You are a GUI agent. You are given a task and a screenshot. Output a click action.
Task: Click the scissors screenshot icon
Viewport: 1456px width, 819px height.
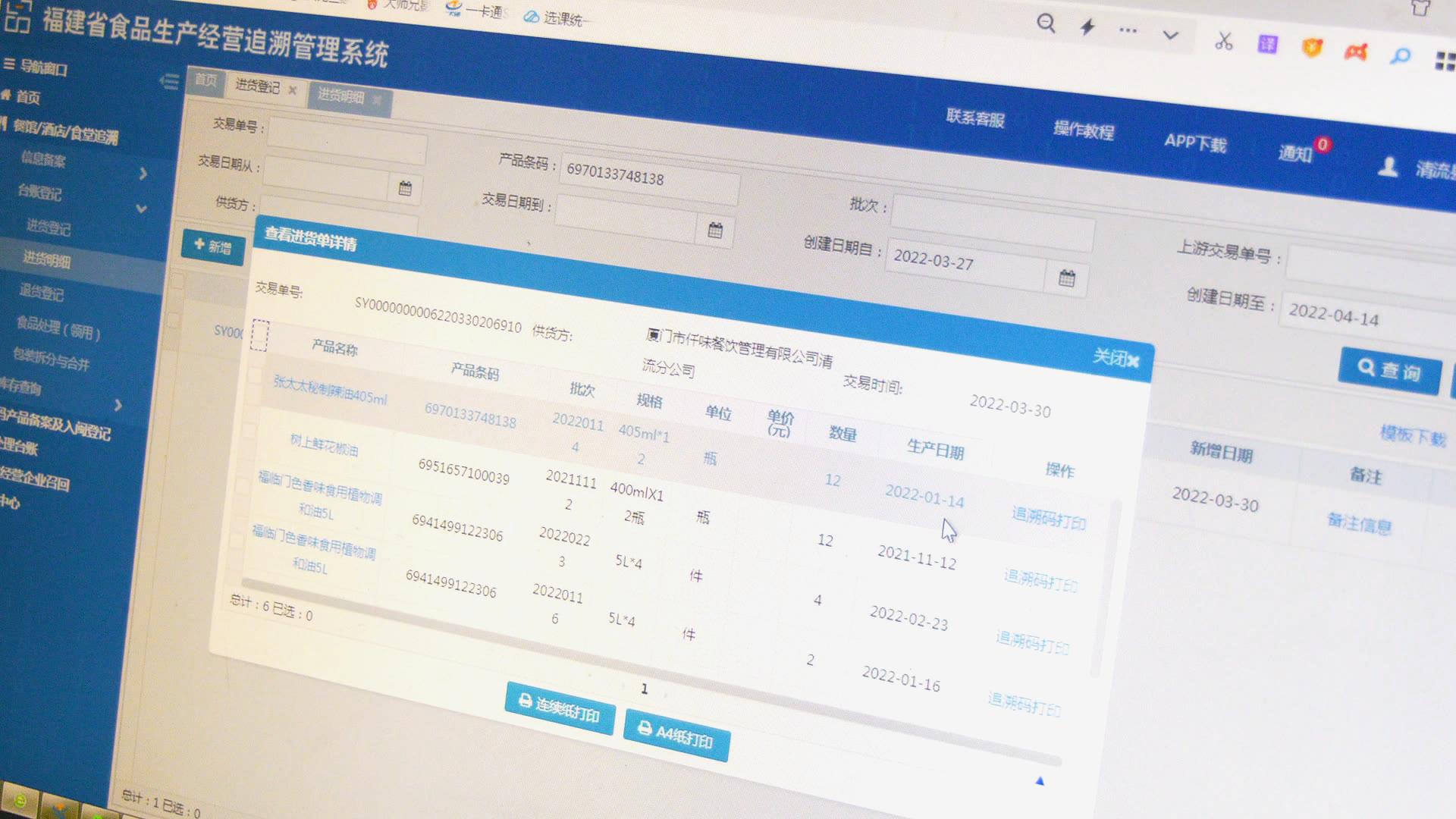(1223, 40)
